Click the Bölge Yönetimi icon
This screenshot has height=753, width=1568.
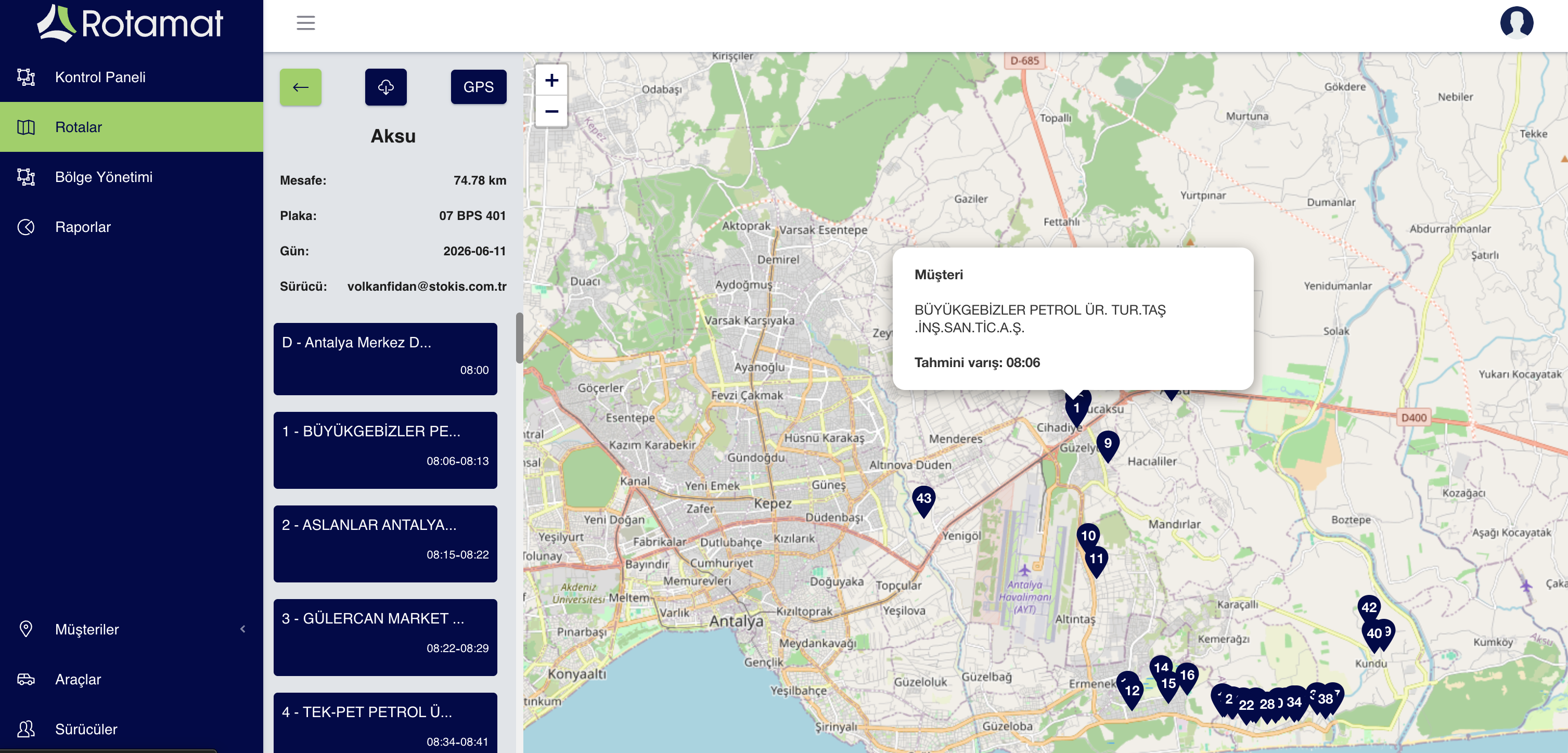tap(26, 177)
